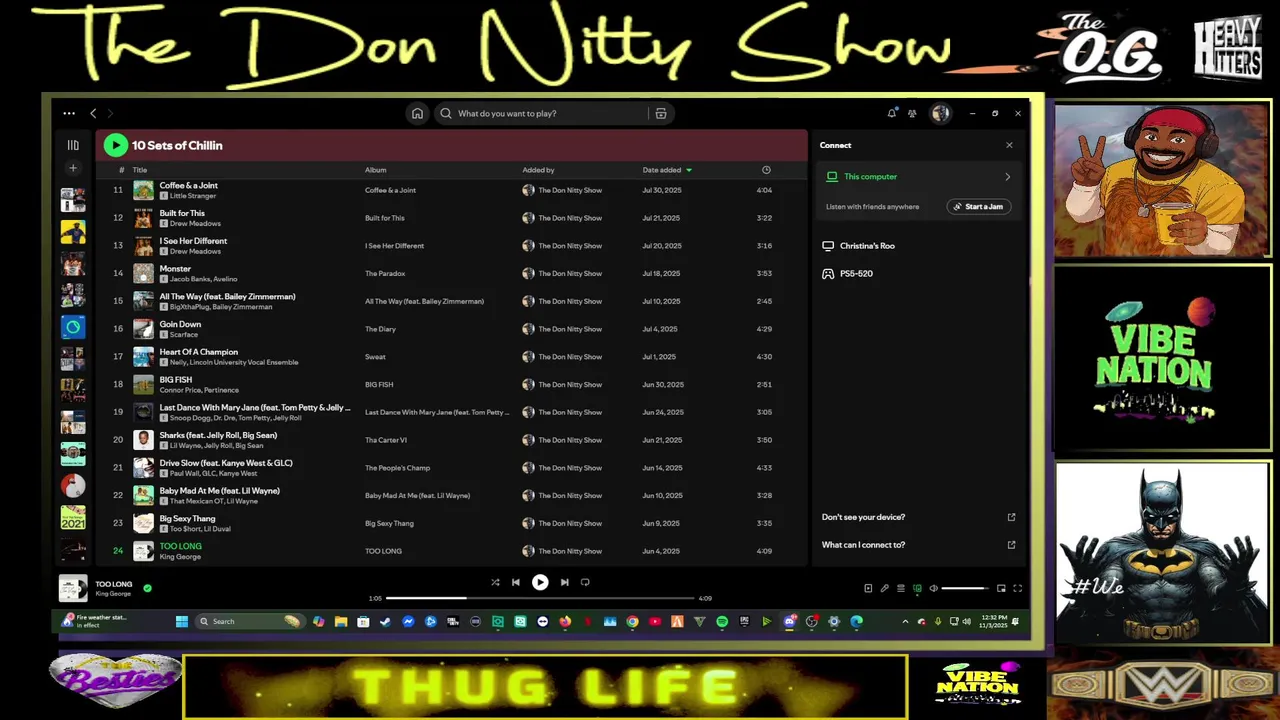Open the Windows Start menu

point(182,621)
